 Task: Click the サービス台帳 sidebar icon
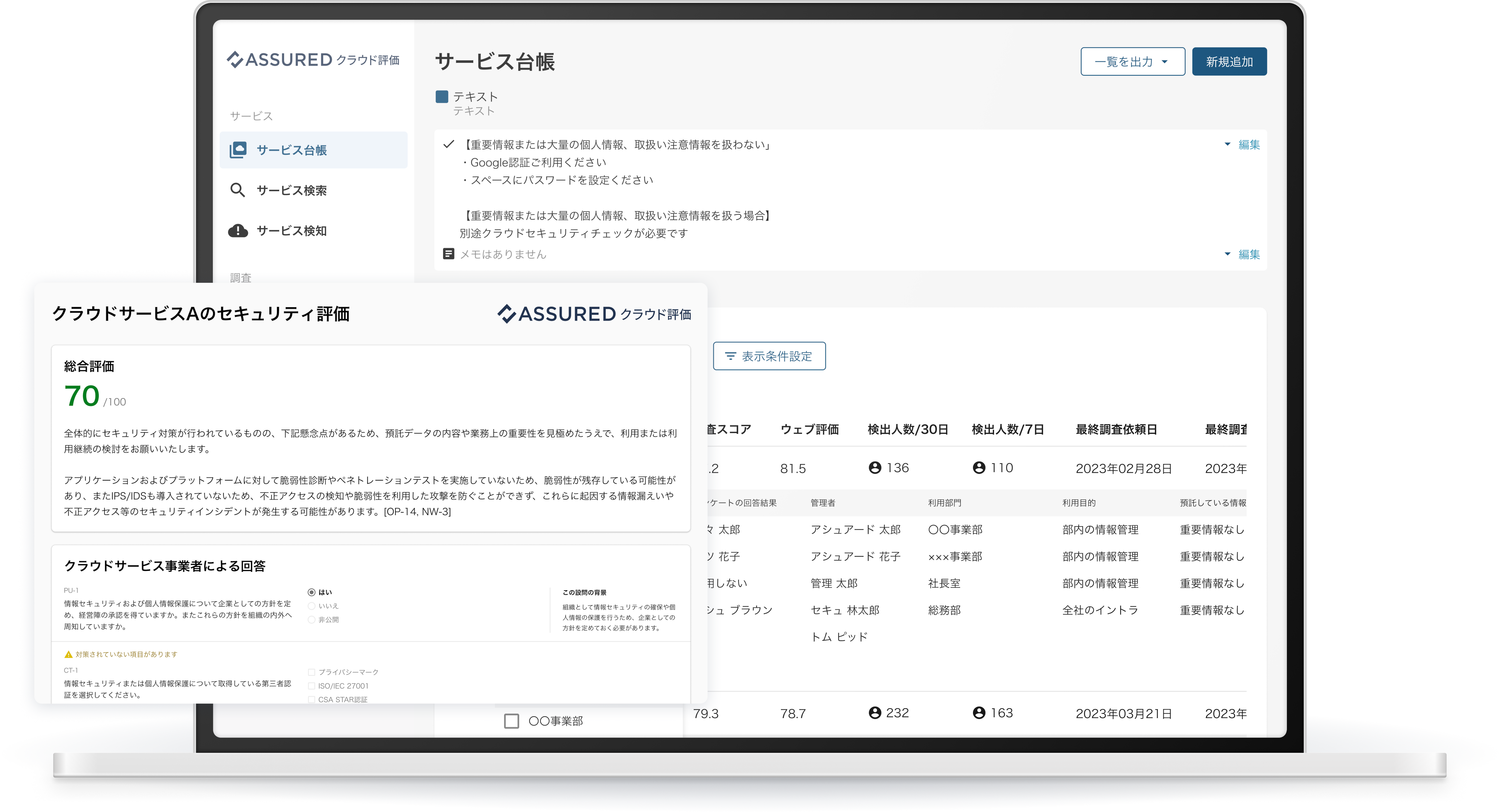point(238,150)
